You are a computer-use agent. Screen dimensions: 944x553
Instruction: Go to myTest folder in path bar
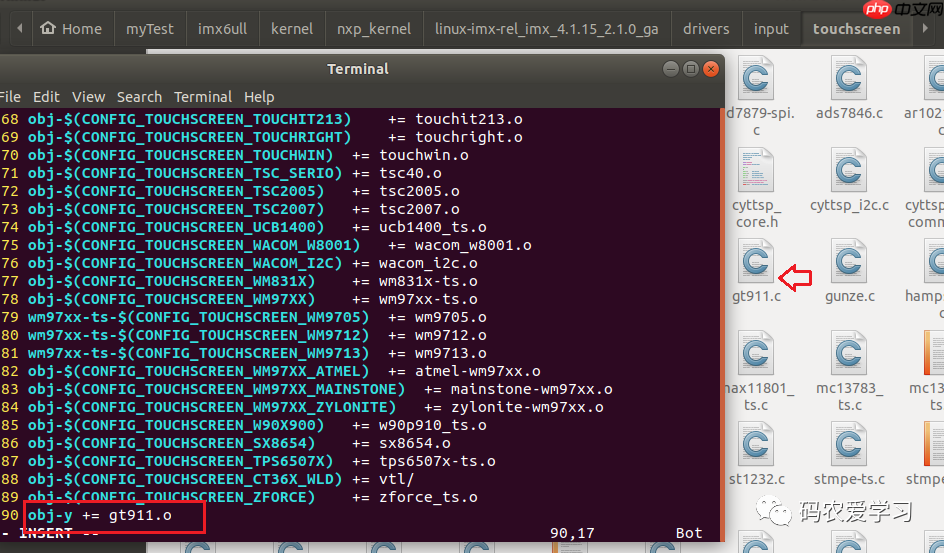pos(149,29)
